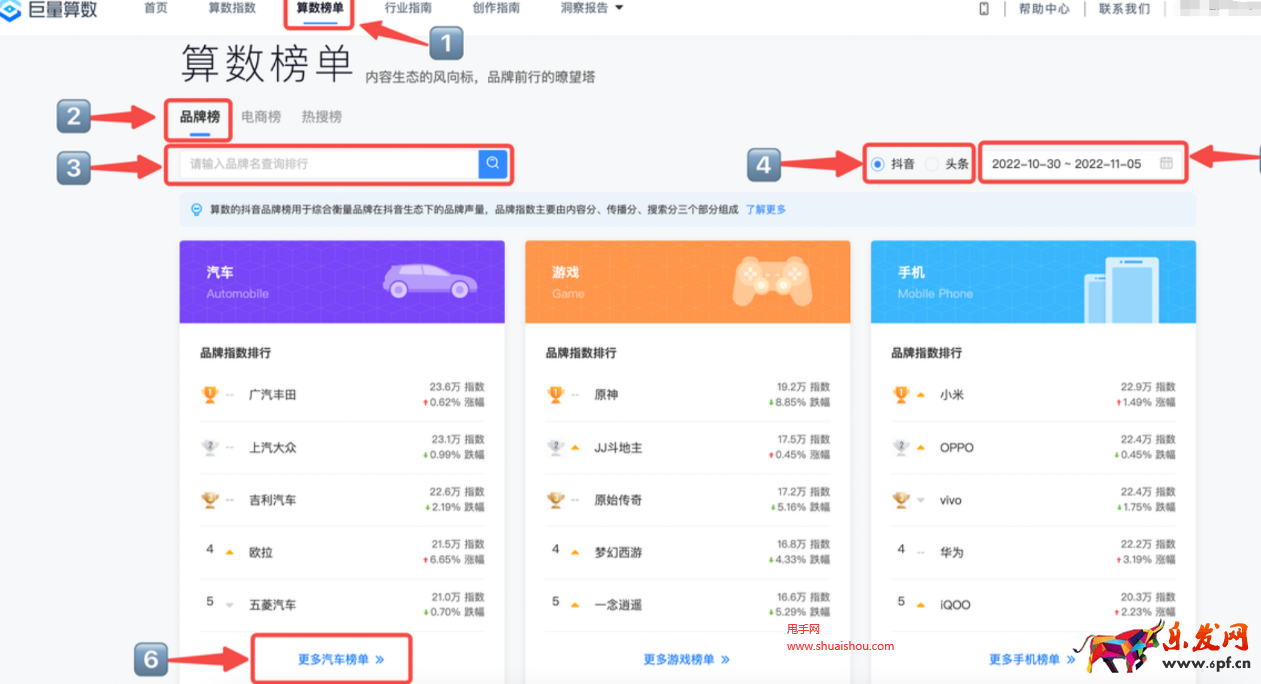This screenshot has height=684, width=1261.
Task: Select brand 五菱汽车
Action: [x=273, y=605]
